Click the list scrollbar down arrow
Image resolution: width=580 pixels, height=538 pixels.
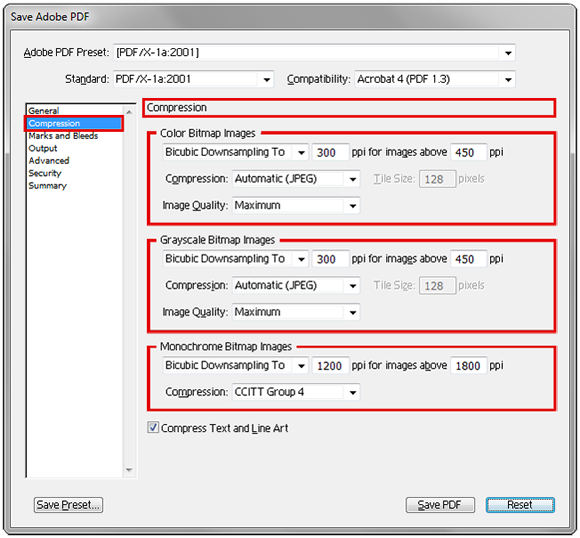(x=129, y=470)
